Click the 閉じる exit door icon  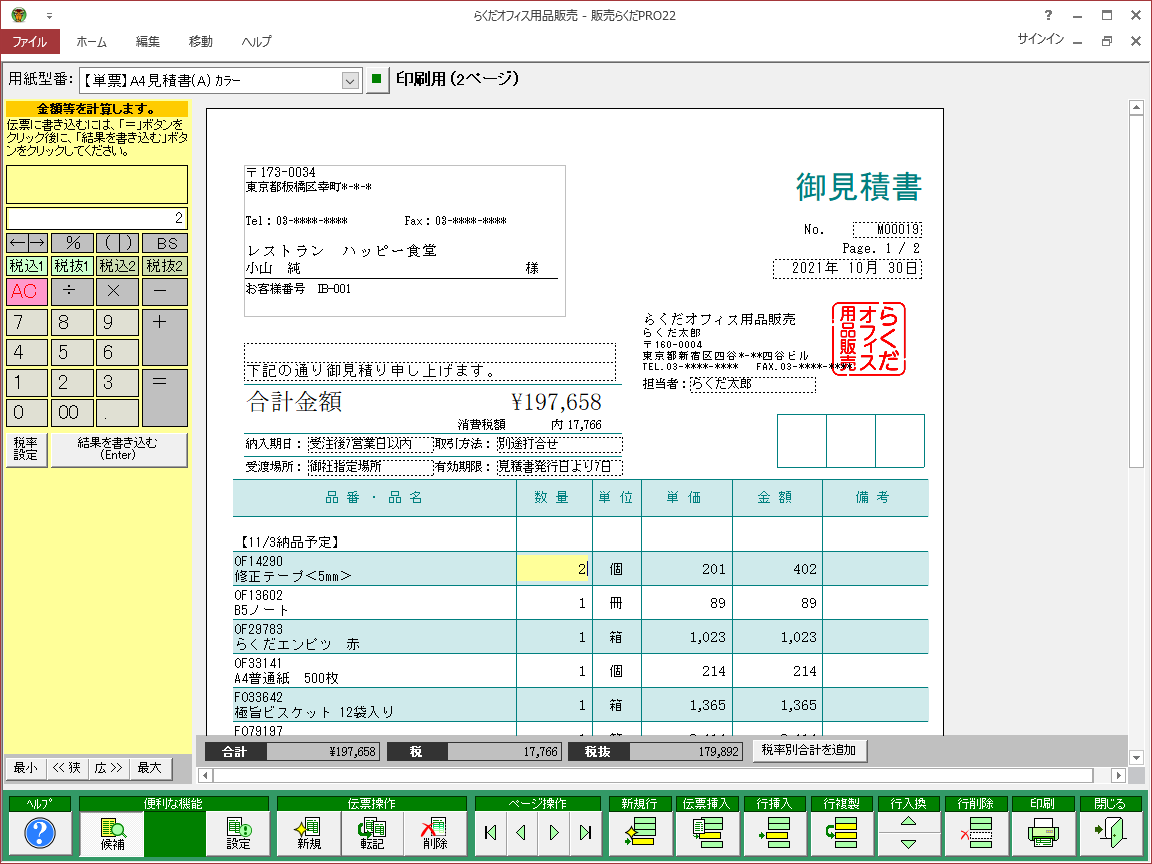click(x=1110, y=832)
